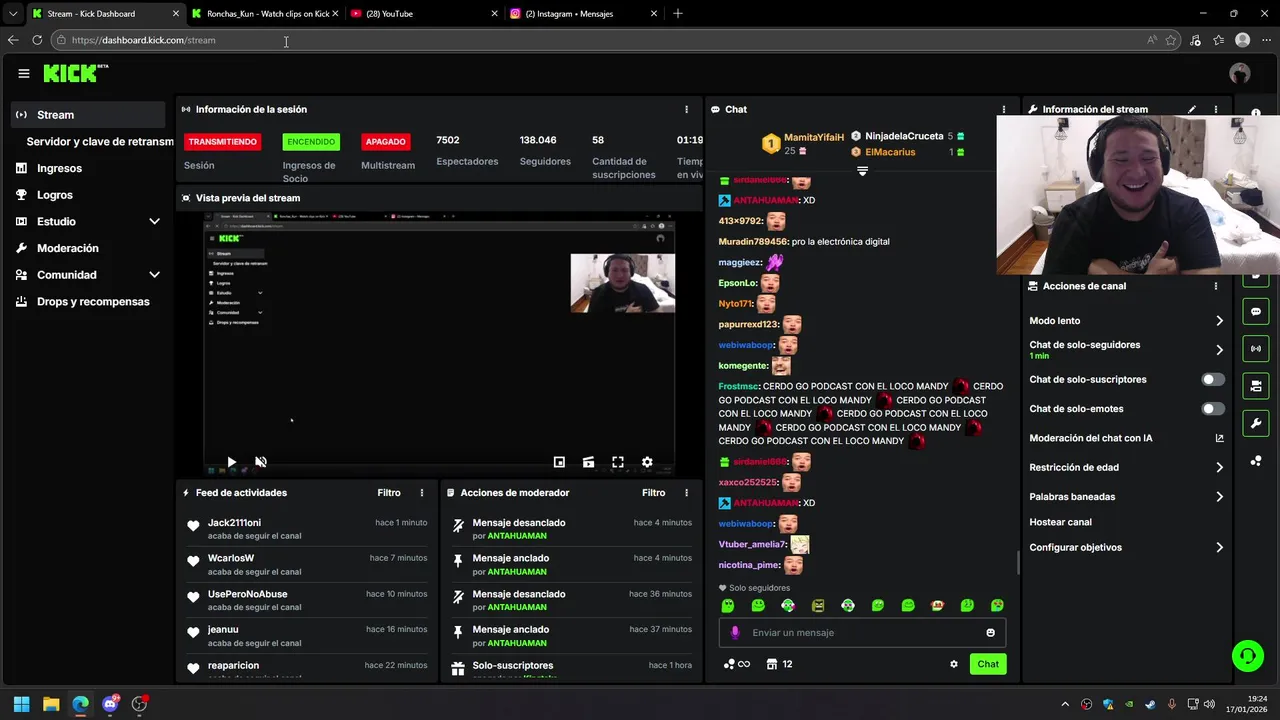
Task: Open the chat bubble widget in right toolbar
Action: click(x=1256, y=312)
